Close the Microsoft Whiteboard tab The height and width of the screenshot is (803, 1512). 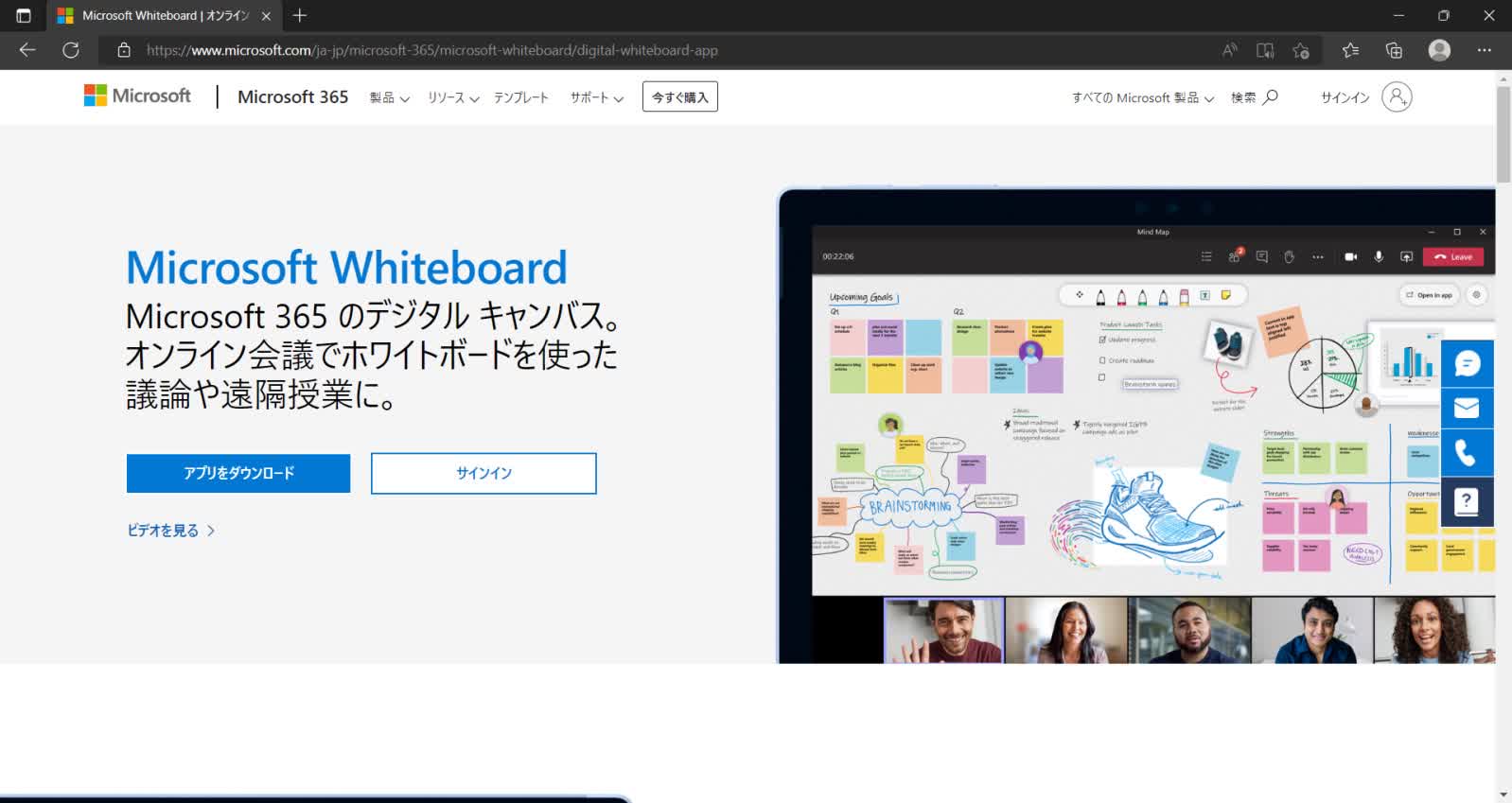(x=266, y=16)
